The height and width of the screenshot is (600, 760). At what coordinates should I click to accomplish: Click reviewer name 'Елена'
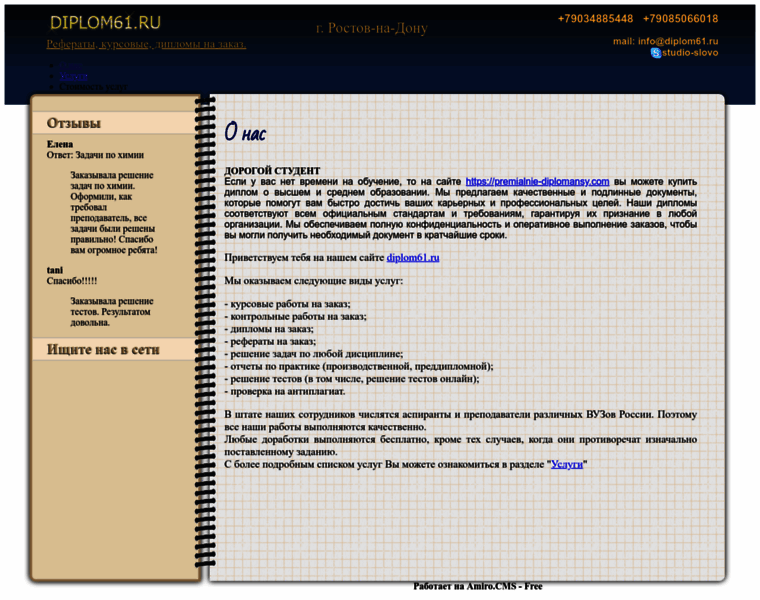(60, 144)
